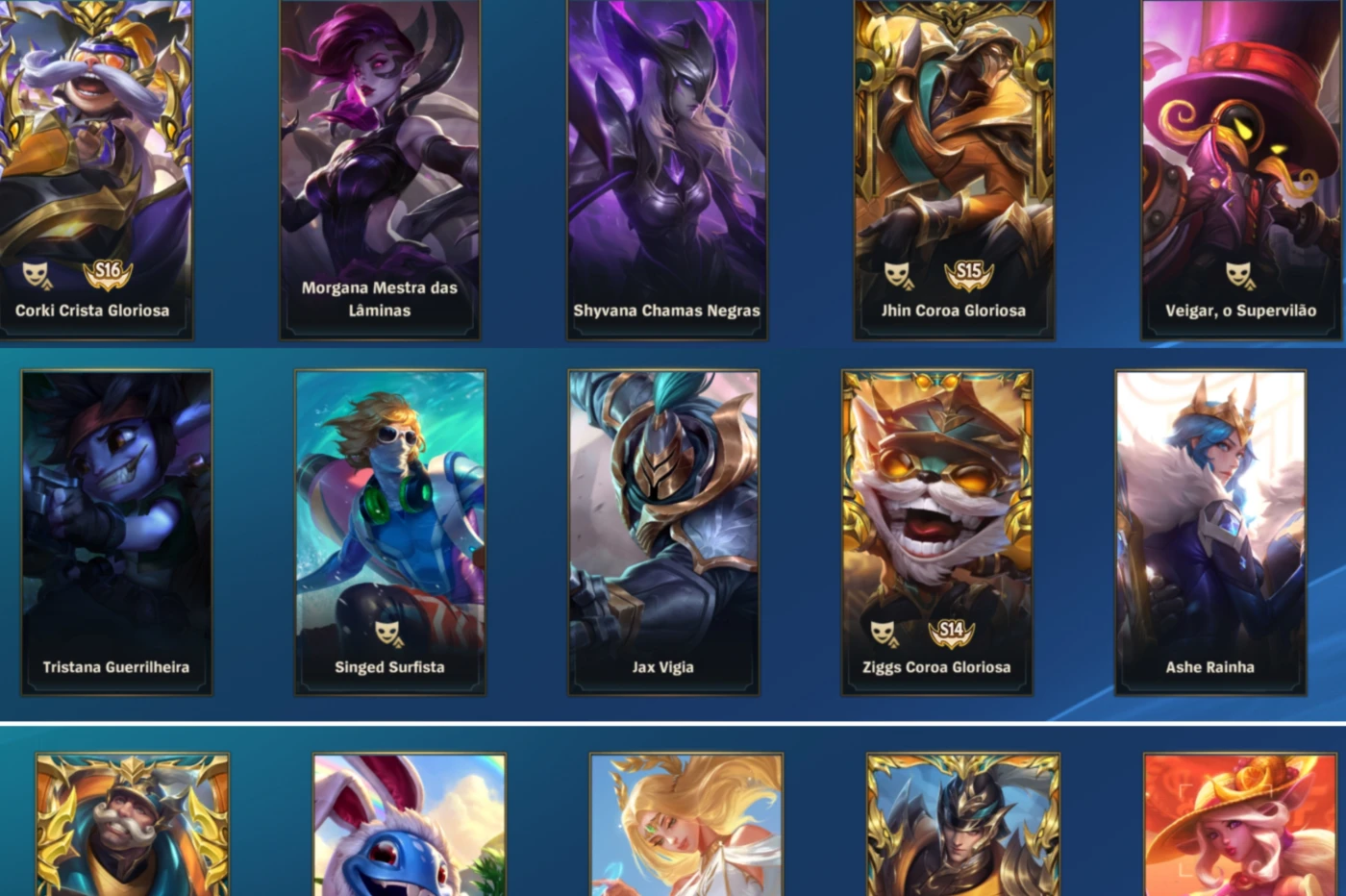Open the orange-hat pink-haired skin thumbnail
The height and width of the screenshot is (896, 1346).
tap(1240, 825)
